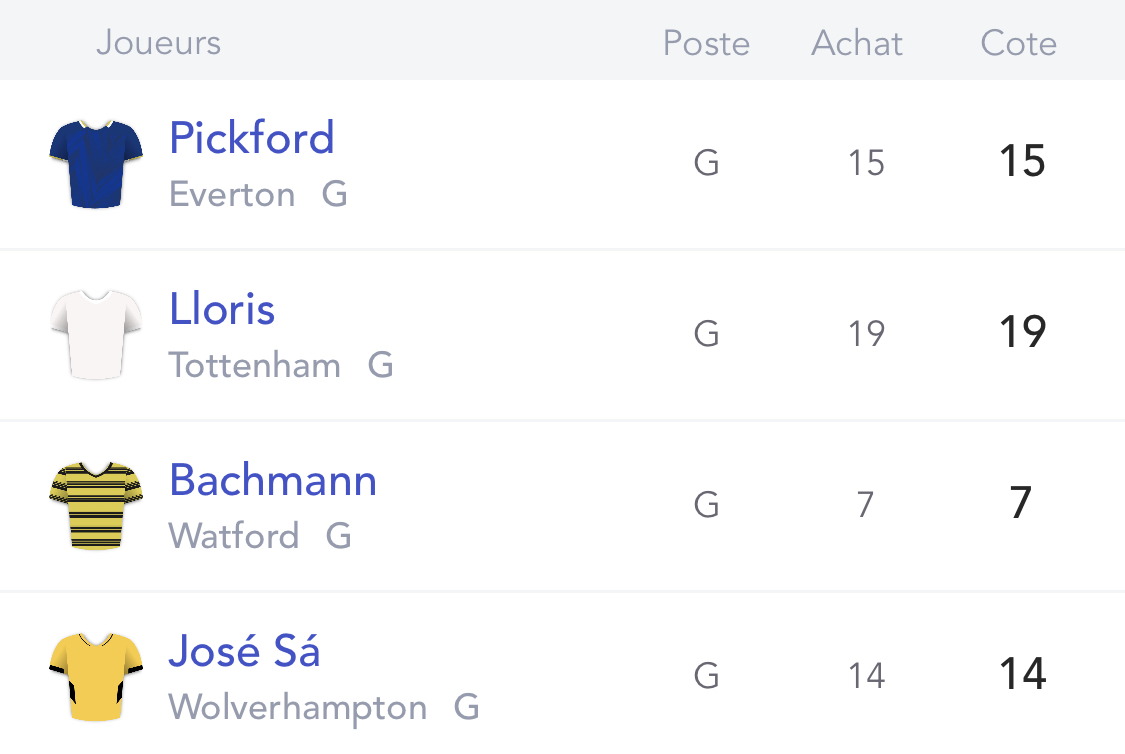Sort by the Cote column header
The image size is (1125, 754).
point(1018,43)
